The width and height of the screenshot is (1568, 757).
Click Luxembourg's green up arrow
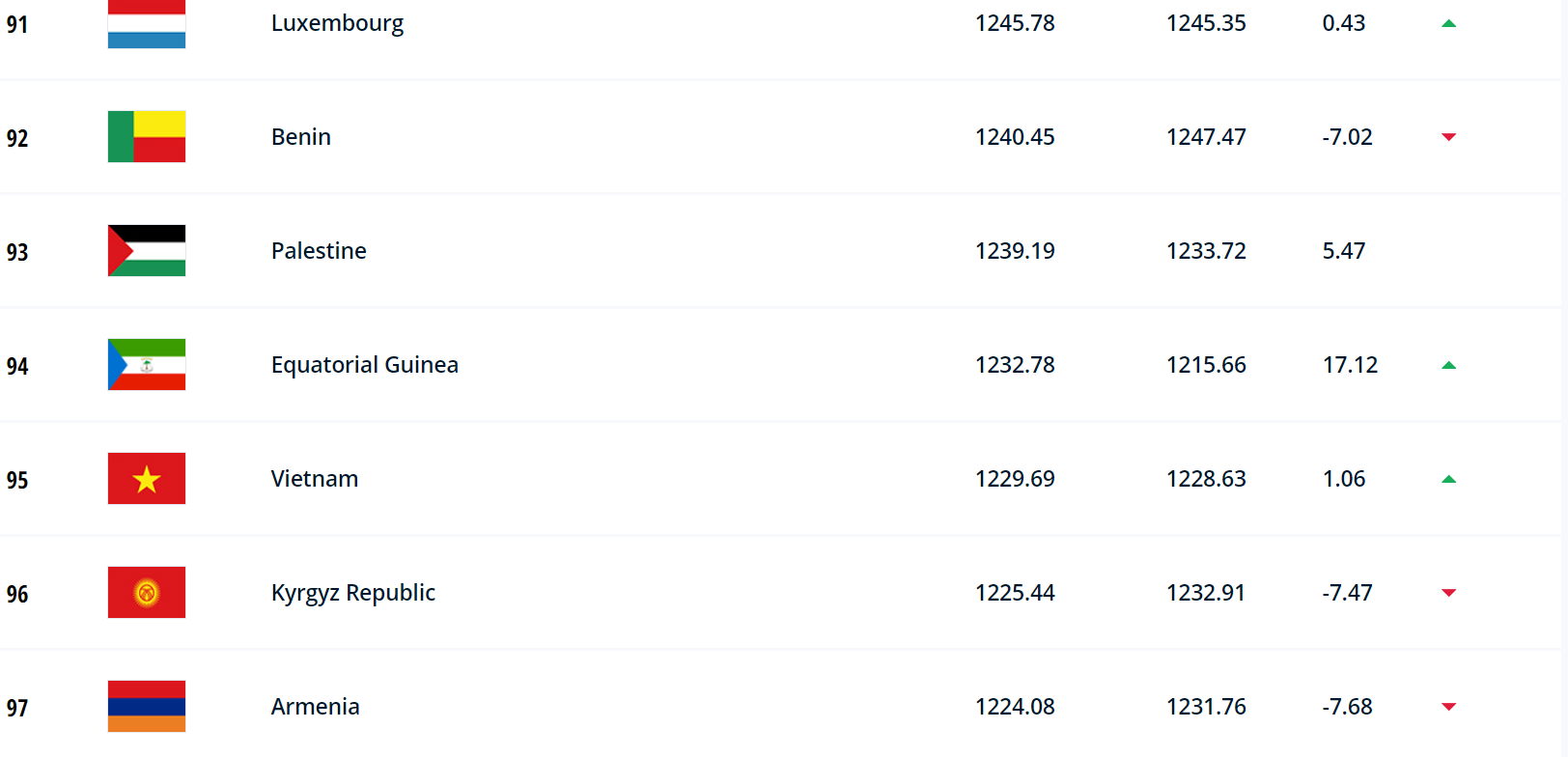1448,23
